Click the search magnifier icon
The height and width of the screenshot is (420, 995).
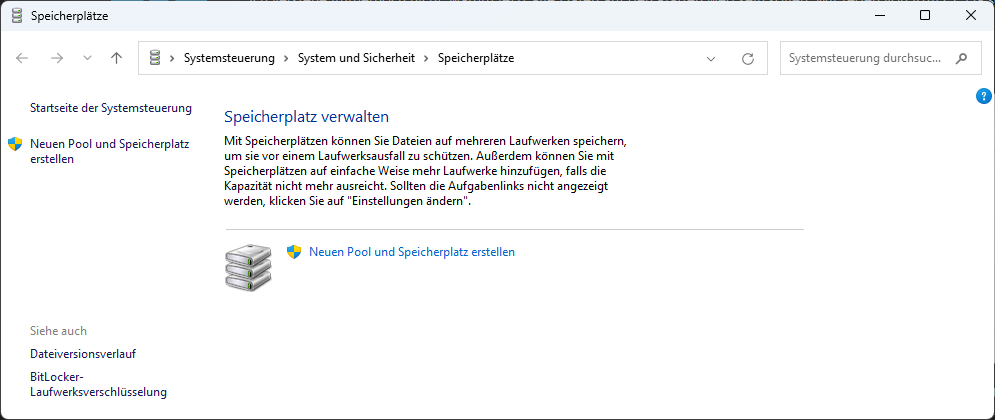click(x=961, y=58)
